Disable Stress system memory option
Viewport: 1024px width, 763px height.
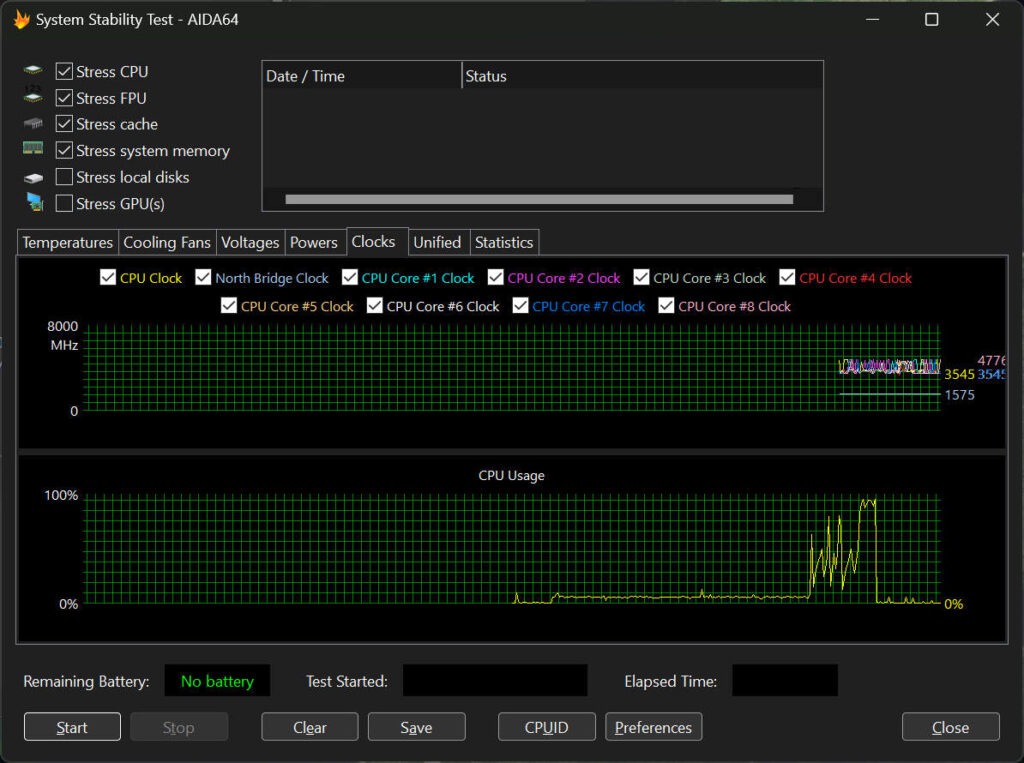click(x=64, y=151)
